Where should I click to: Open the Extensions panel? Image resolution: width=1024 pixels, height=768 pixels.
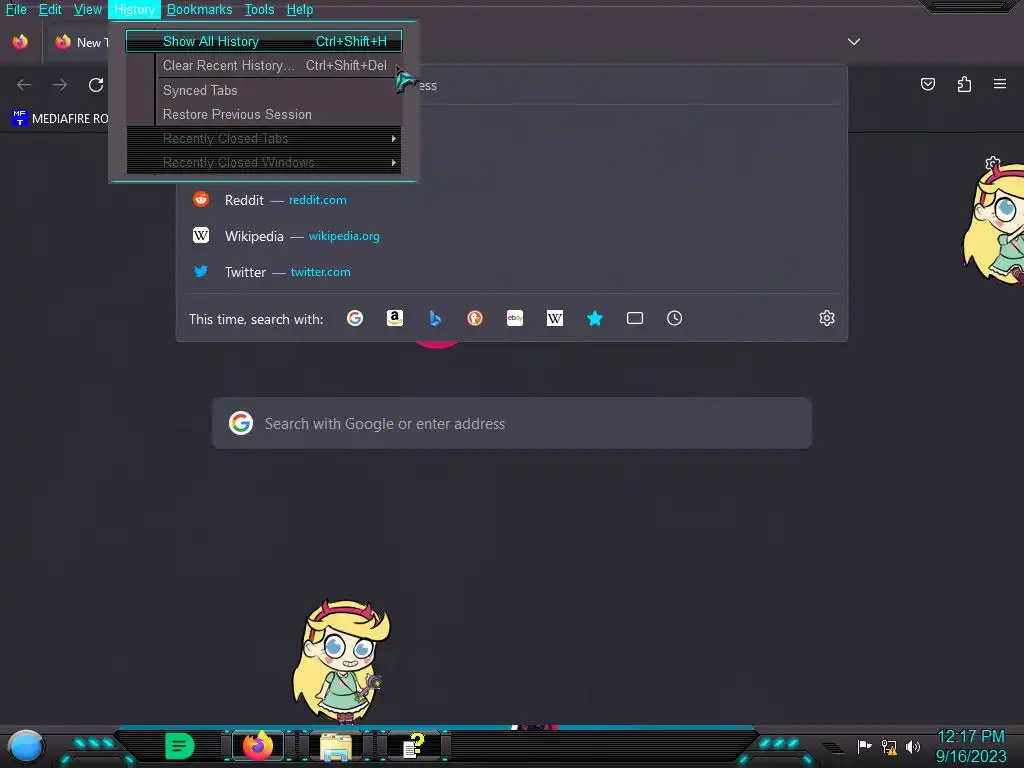[x=964, y=84]
